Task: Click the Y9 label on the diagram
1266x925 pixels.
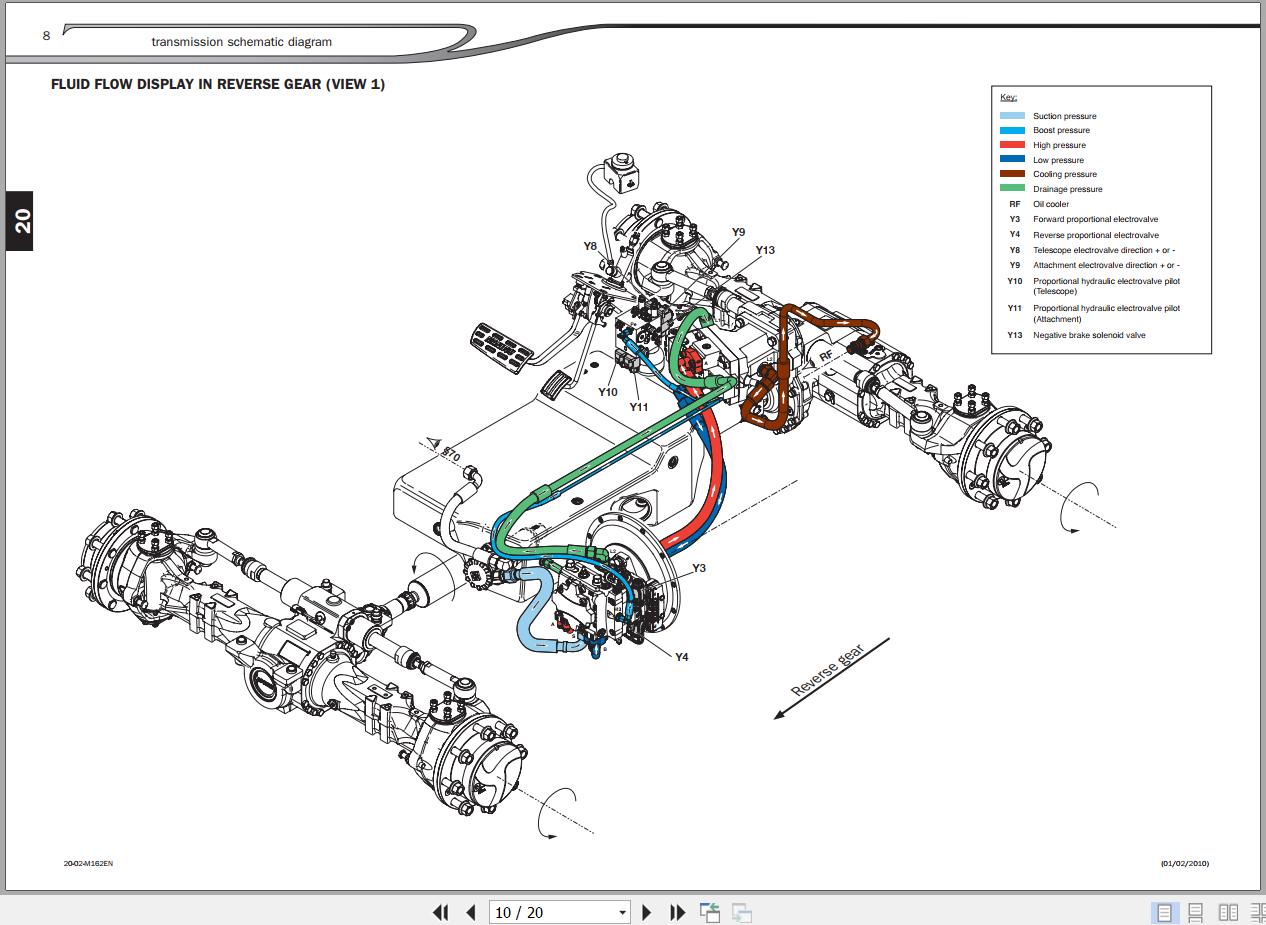Action: [x=738, y=232]
